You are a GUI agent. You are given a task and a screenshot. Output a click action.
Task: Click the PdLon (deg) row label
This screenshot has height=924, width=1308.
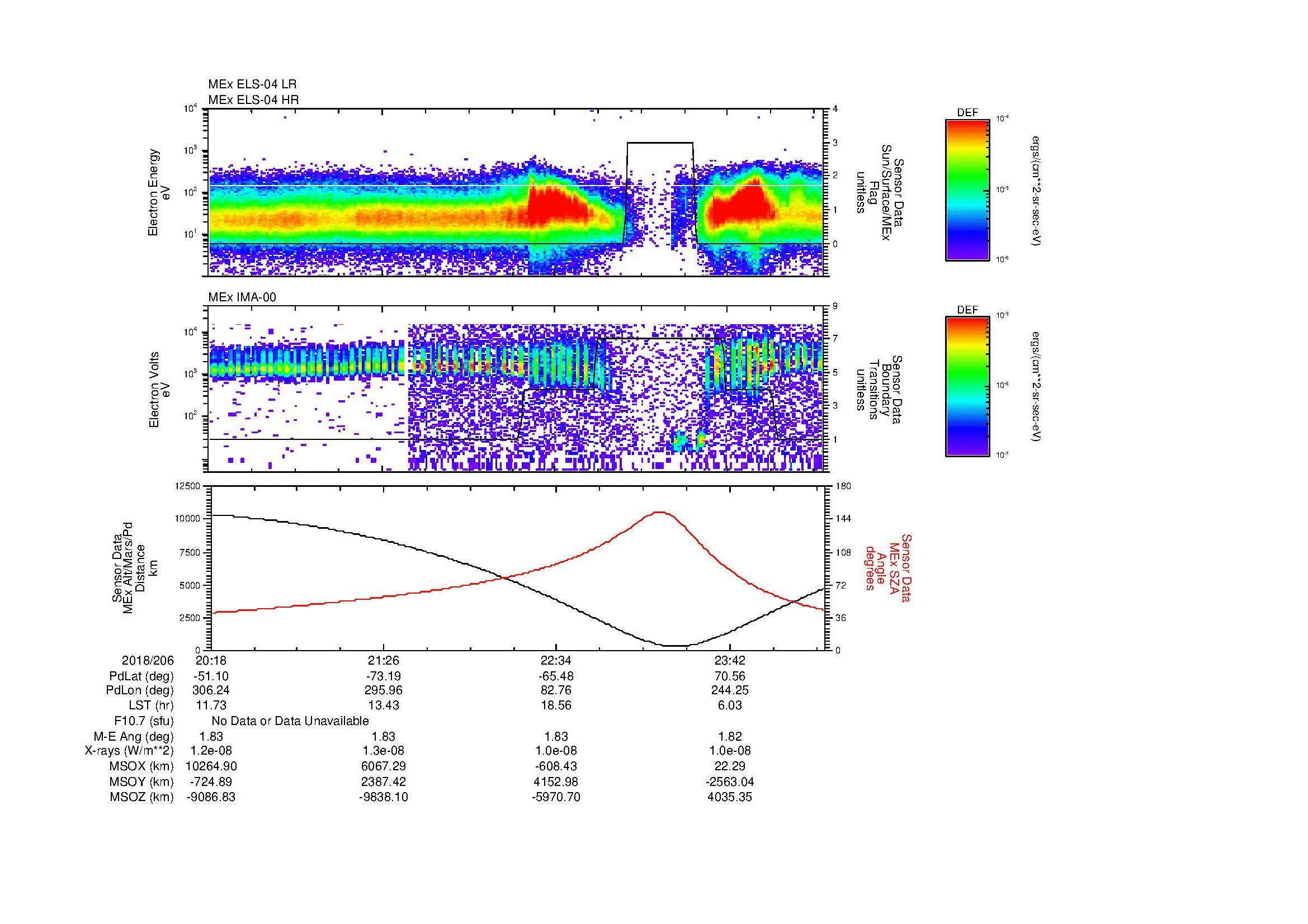[x=140, y=690]
